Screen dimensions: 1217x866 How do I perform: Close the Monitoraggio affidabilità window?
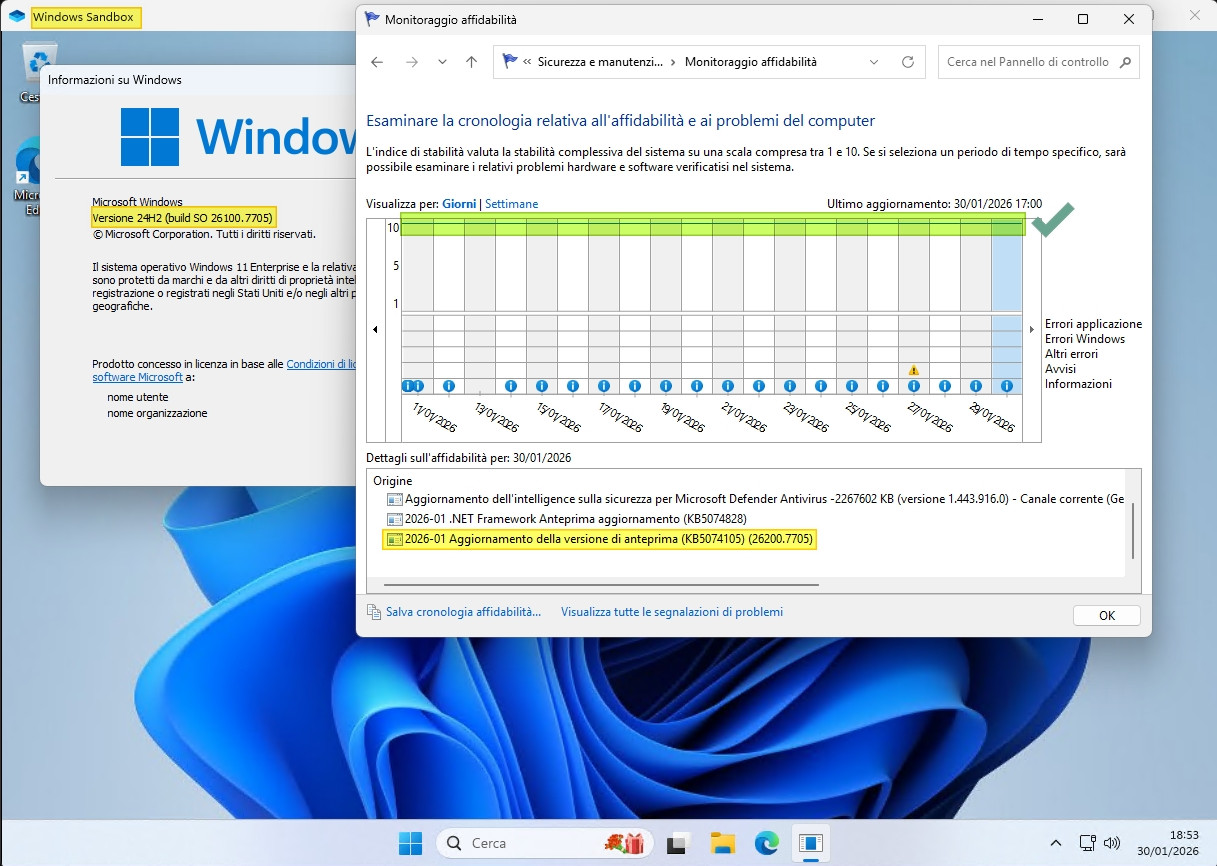coord(1129,19)
